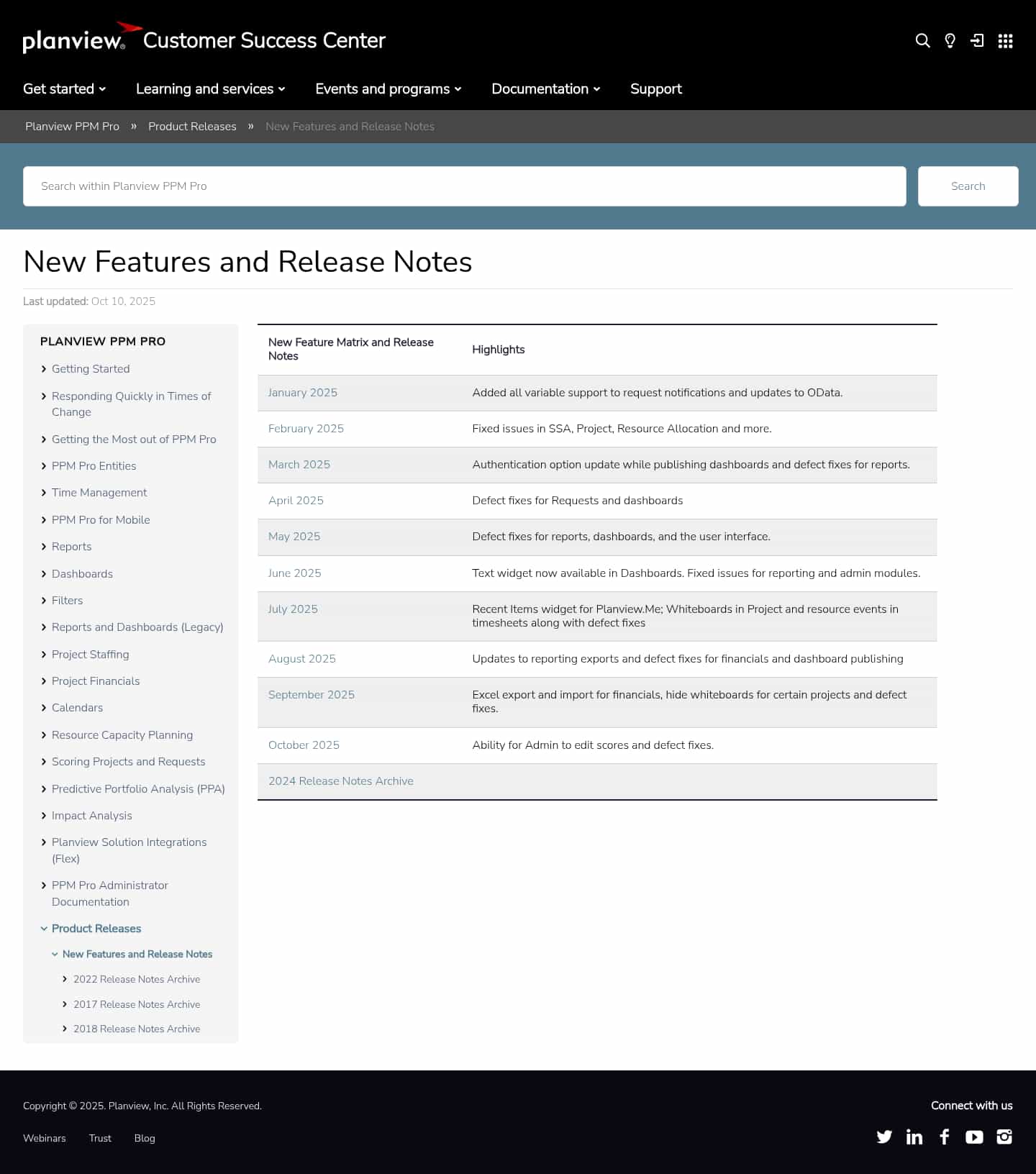Go to Product Releases in the breadcrumb
This screenshot has height=1174, width=1036.
point(192,127)
